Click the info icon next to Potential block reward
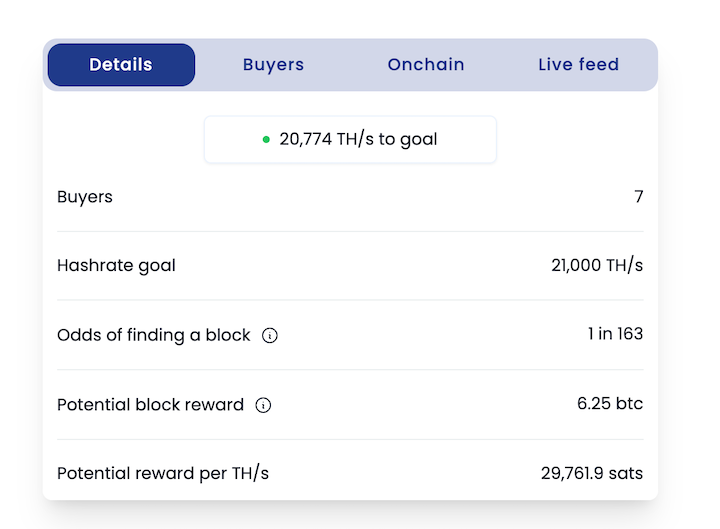Viewport: 720px width, 529px height. 263,406
